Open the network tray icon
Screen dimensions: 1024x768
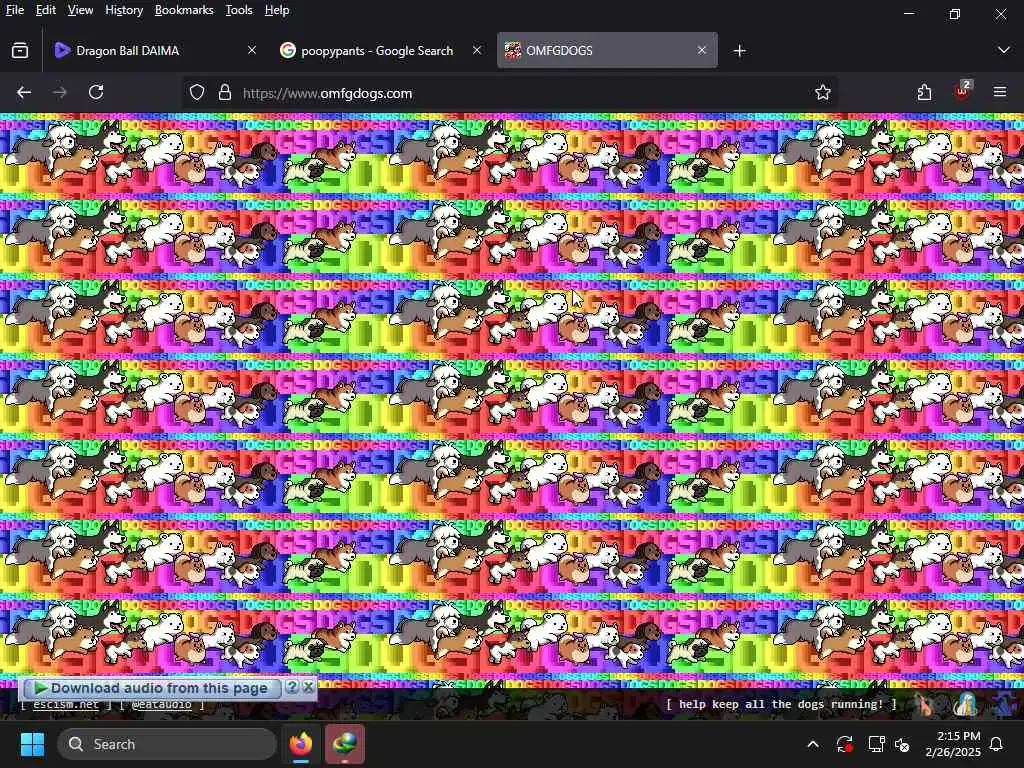[x=876, y=744]
